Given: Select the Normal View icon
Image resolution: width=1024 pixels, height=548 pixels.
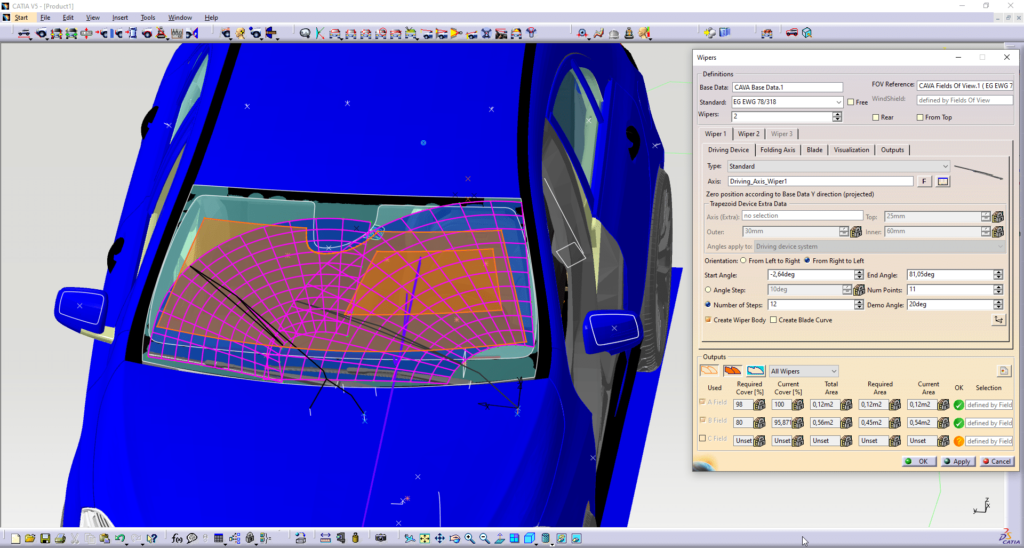Looking at the screenshot, I should 500,539.
